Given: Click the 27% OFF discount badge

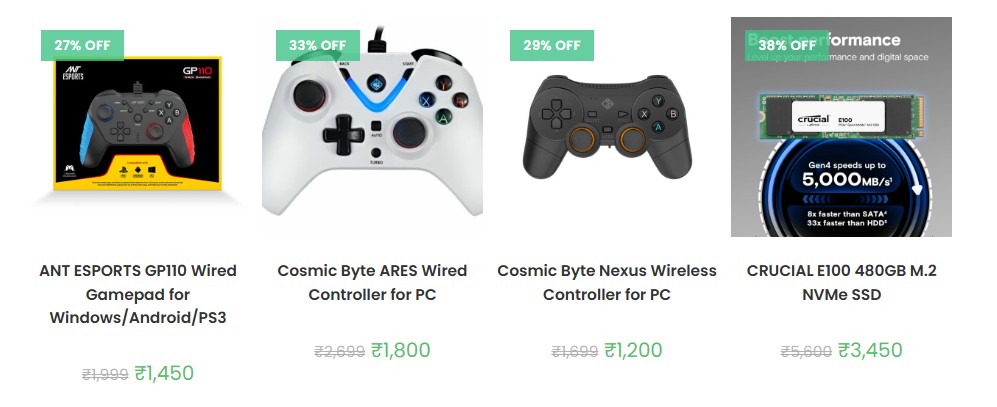Looking at the screenshot, I should [82, 45].
